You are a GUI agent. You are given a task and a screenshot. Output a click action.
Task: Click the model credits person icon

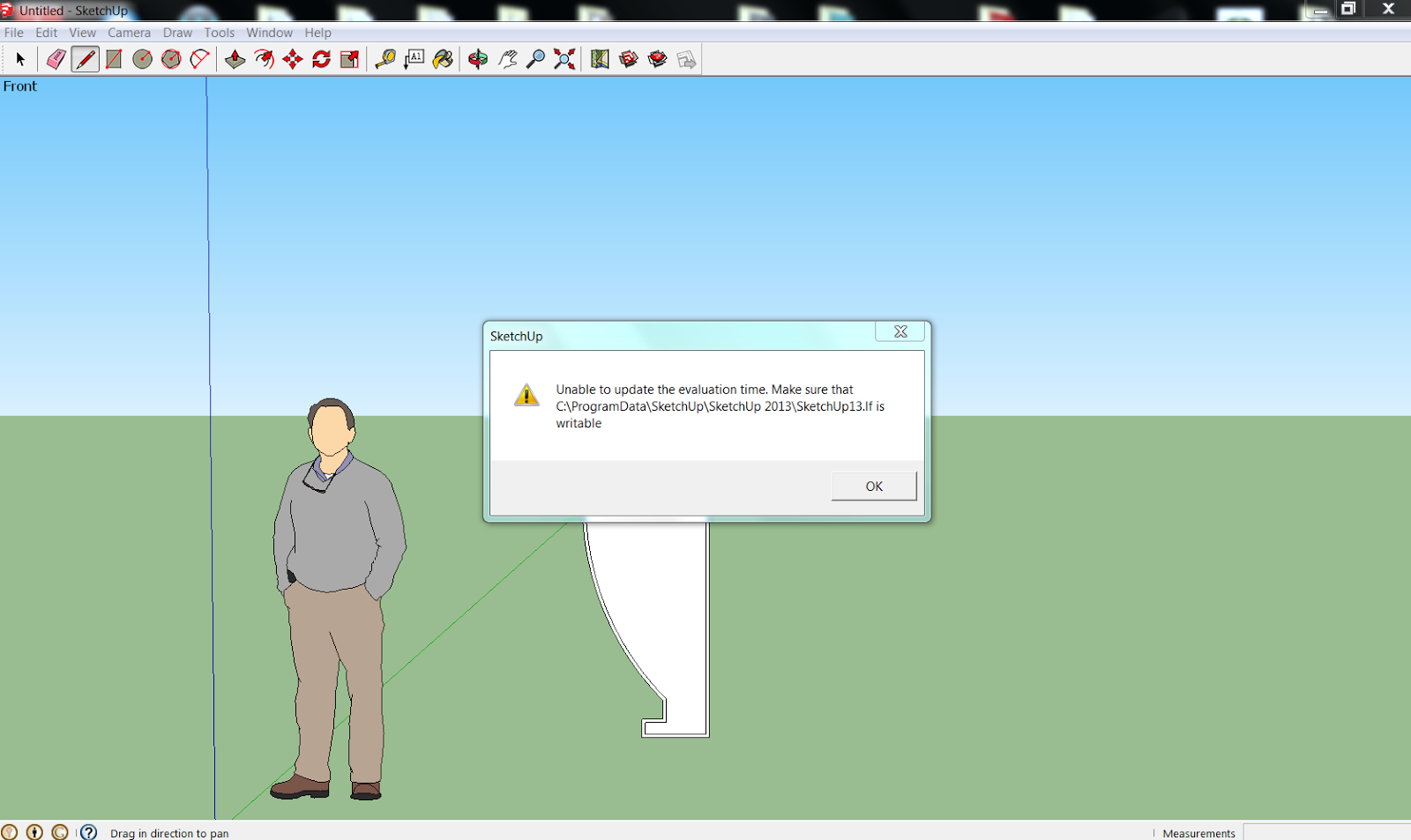tap(34, 832)
